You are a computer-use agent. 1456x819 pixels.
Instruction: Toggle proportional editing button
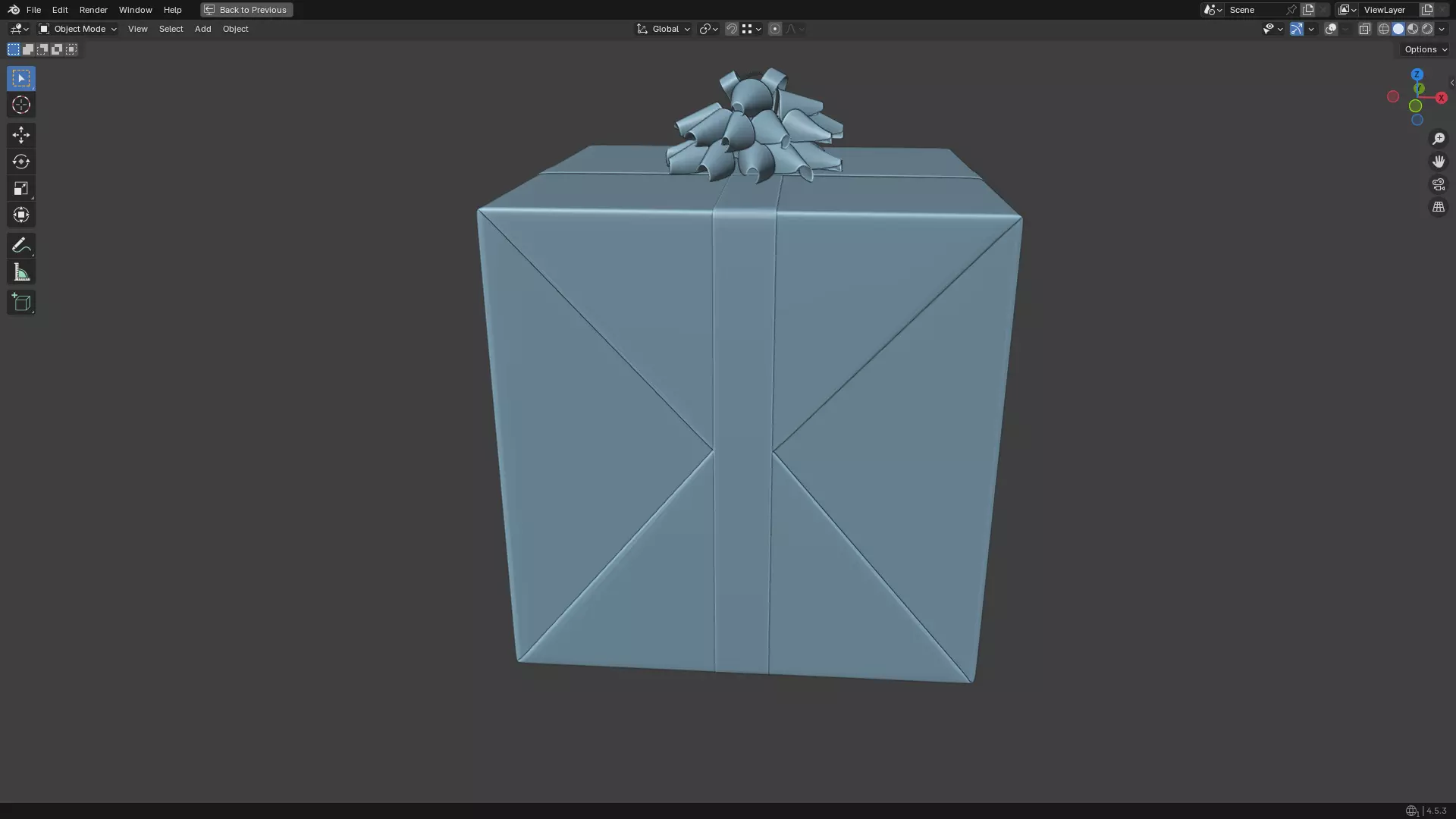point(774,29)
